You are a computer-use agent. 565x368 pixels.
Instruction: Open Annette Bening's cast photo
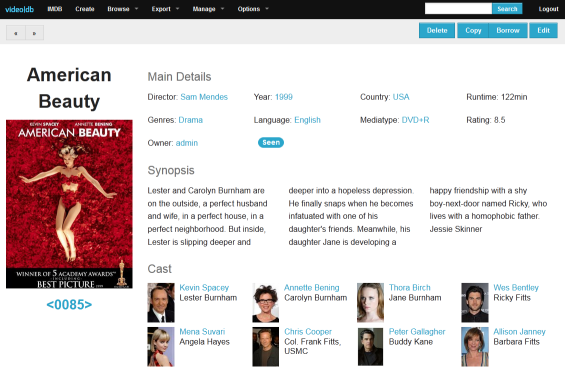tap(266, 302)
